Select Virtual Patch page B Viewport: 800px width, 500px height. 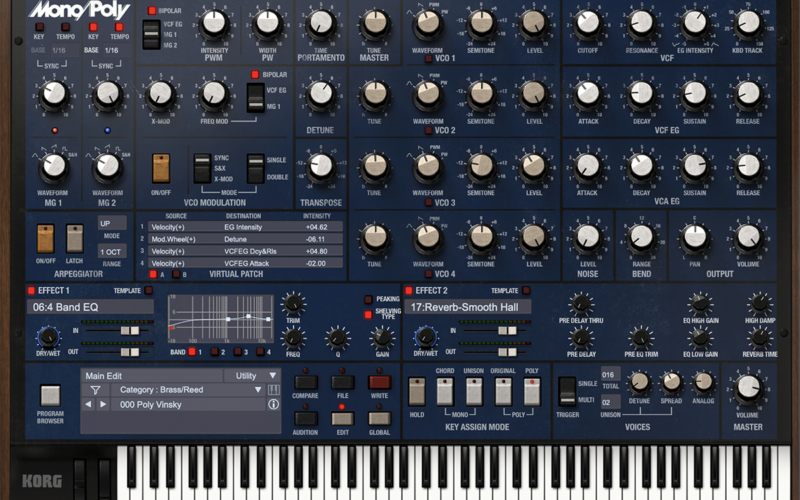pyautogui.click(x=176, y=274)
